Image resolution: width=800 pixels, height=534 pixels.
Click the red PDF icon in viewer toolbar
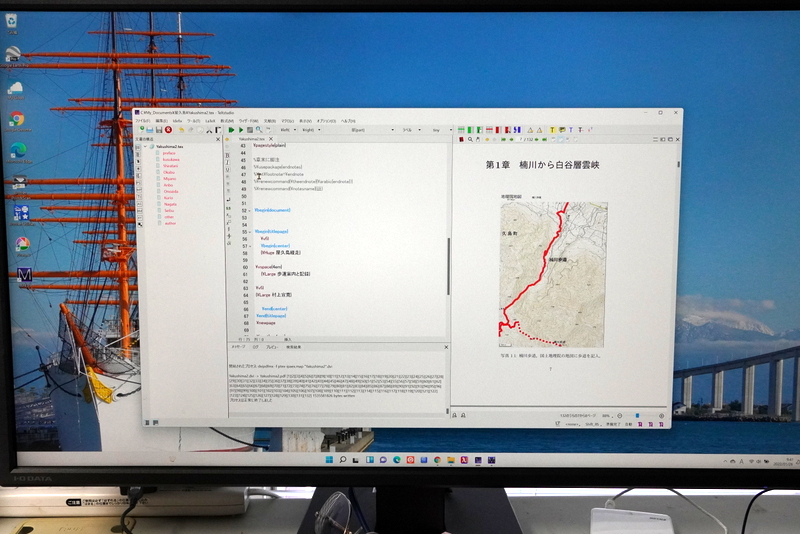[x=461, y=139]
